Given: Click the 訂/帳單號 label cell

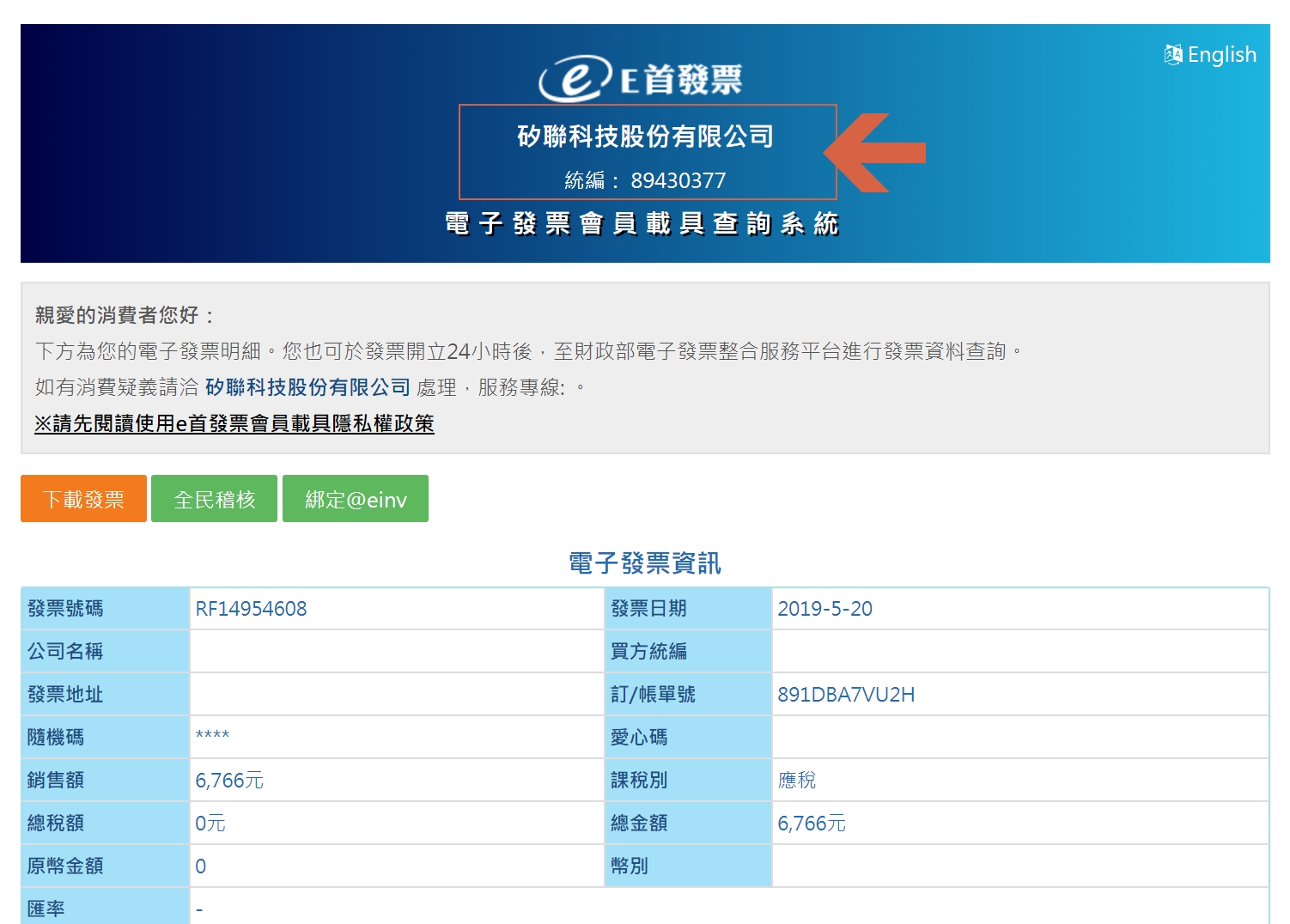Looking at the screenshot, I should click(x=688, y=695).
